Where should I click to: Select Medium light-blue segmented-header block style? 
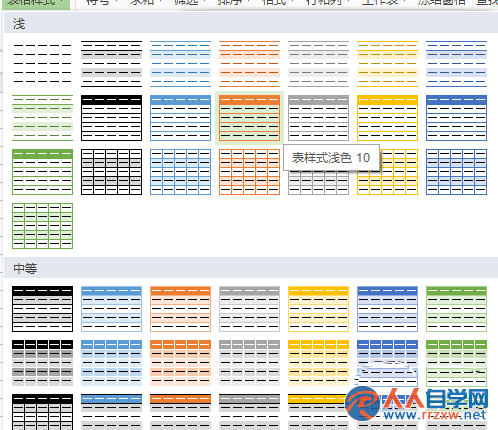point(111,363)
